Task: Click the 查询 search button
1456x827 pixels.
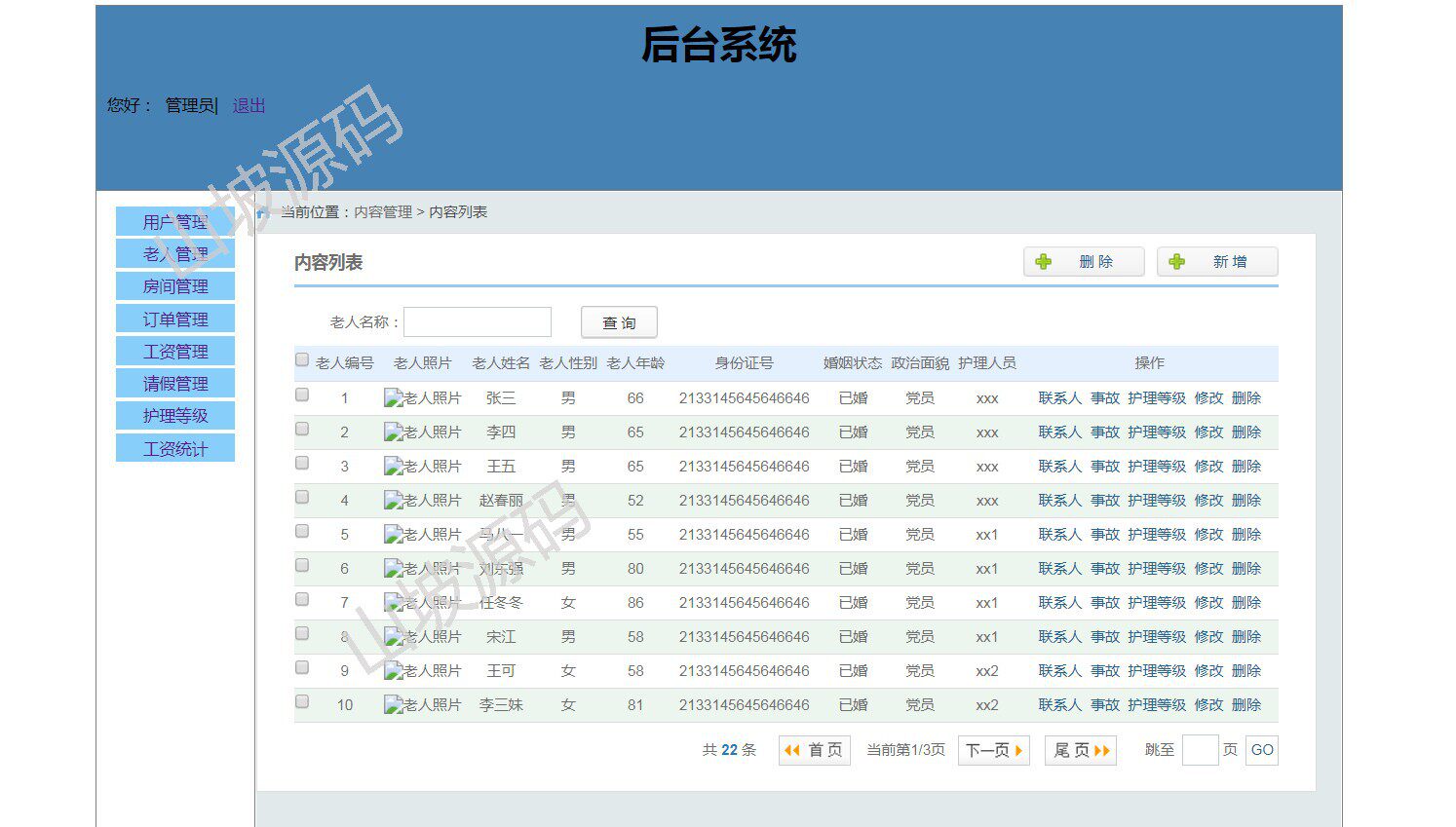Action: [x=619, y=322]
